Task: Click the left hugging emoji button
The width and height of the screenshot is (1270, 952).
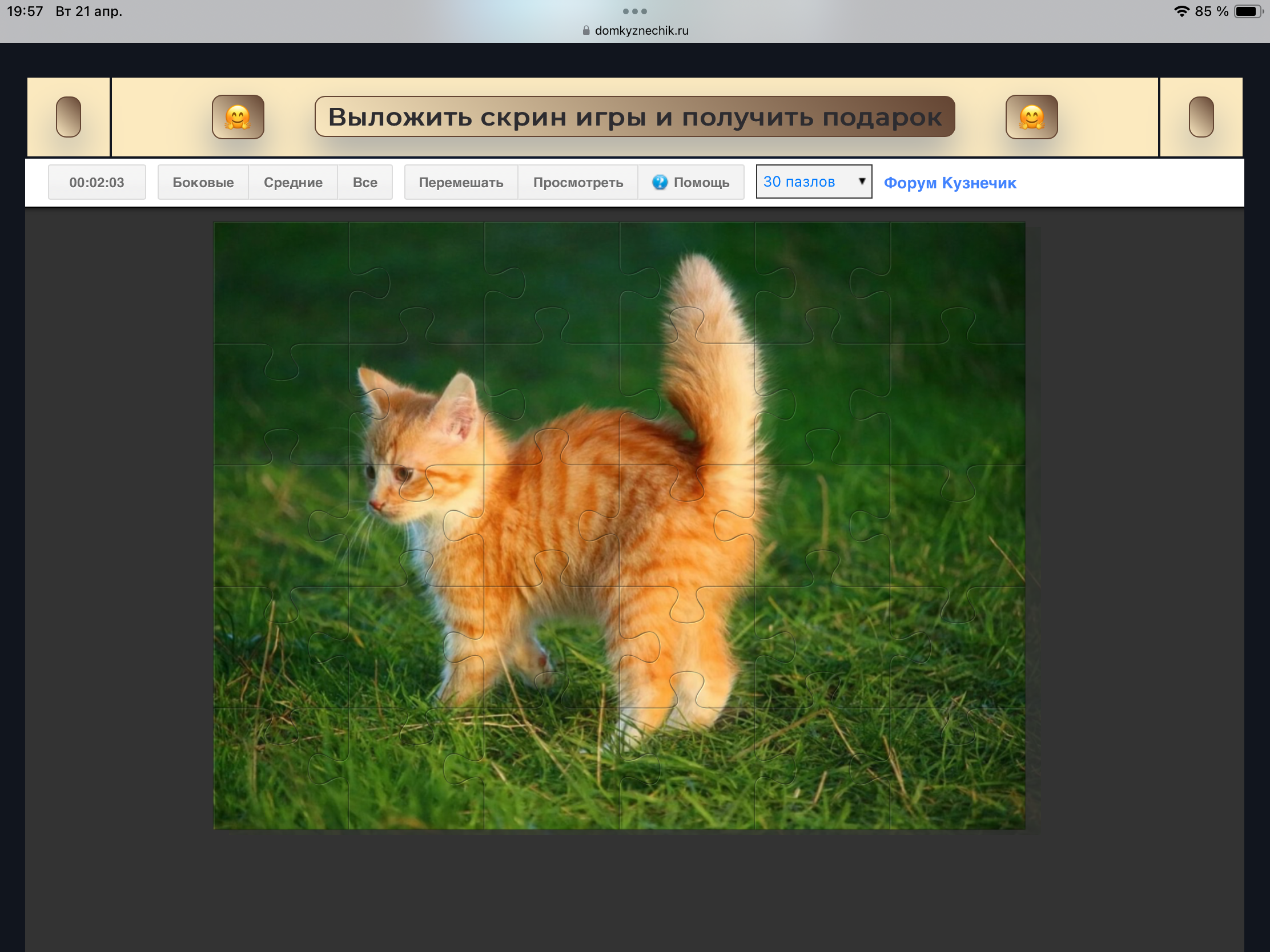Action: pyautogui.click(x=238, y=117)
